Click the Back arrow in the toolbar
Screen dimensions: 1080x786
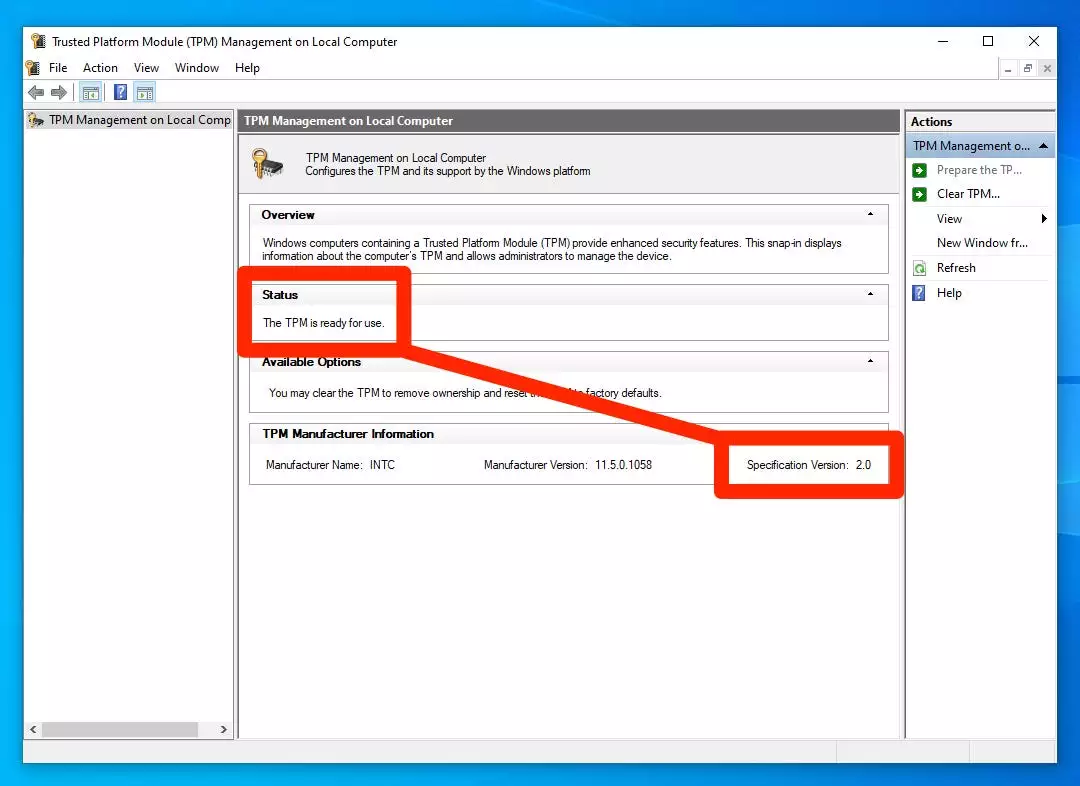pyautogui.click(x=36, y=93)
